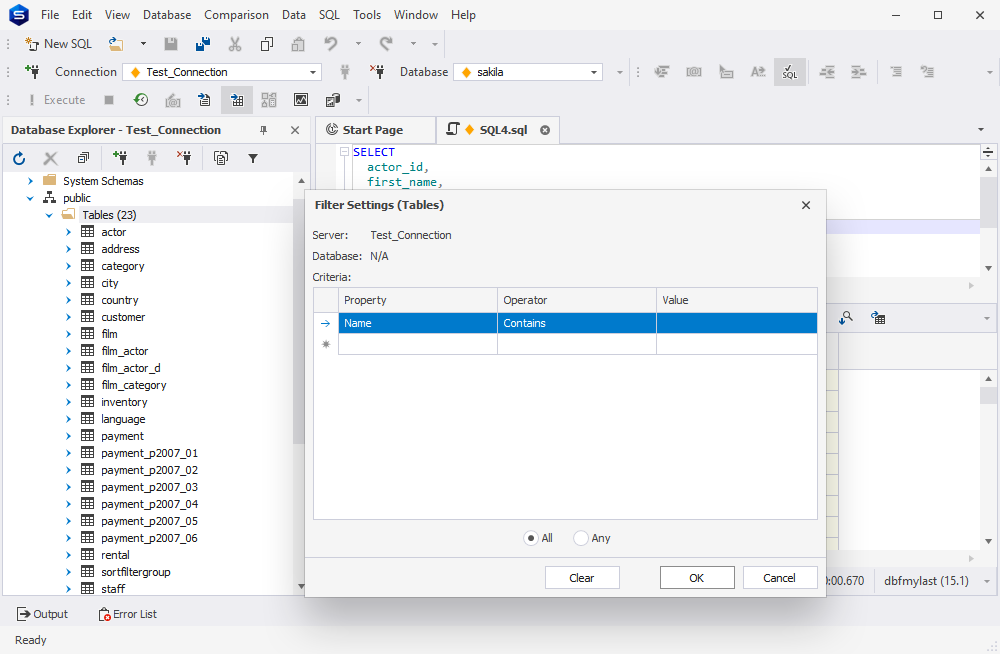Collapse the Tables (23) folder
The width and height of the screenshot is (1000, 654).
(x=49, y=216)
